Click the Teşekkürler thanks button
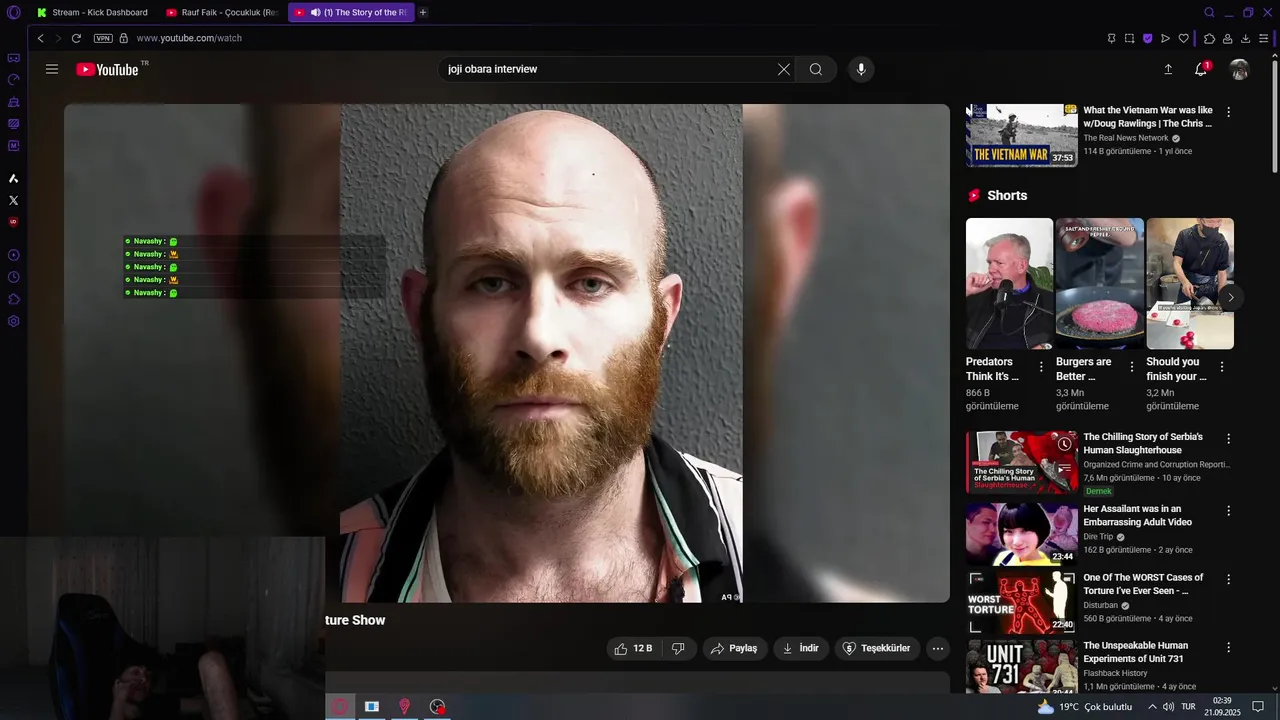The image size is (1280, 720). (x=877, y=648)
